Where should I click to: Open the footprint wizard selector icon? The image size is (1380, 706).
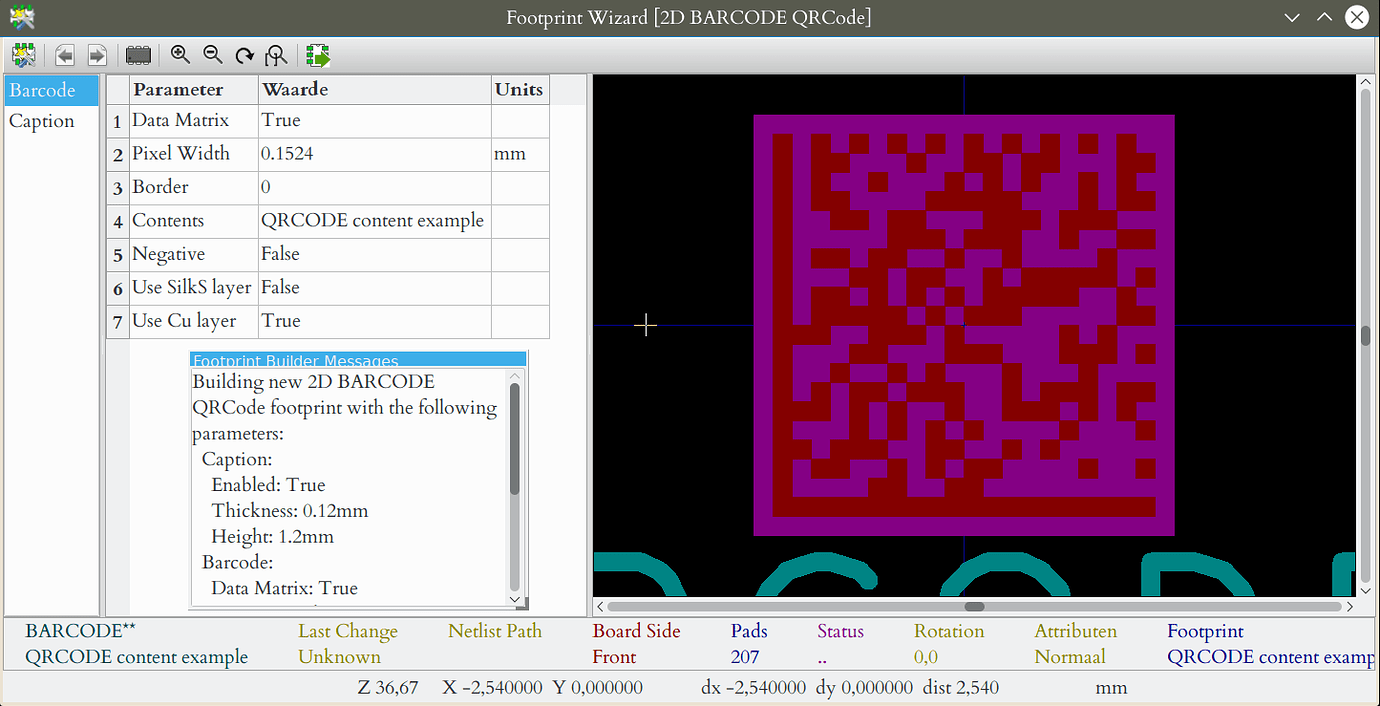click(x=22, y=55)
